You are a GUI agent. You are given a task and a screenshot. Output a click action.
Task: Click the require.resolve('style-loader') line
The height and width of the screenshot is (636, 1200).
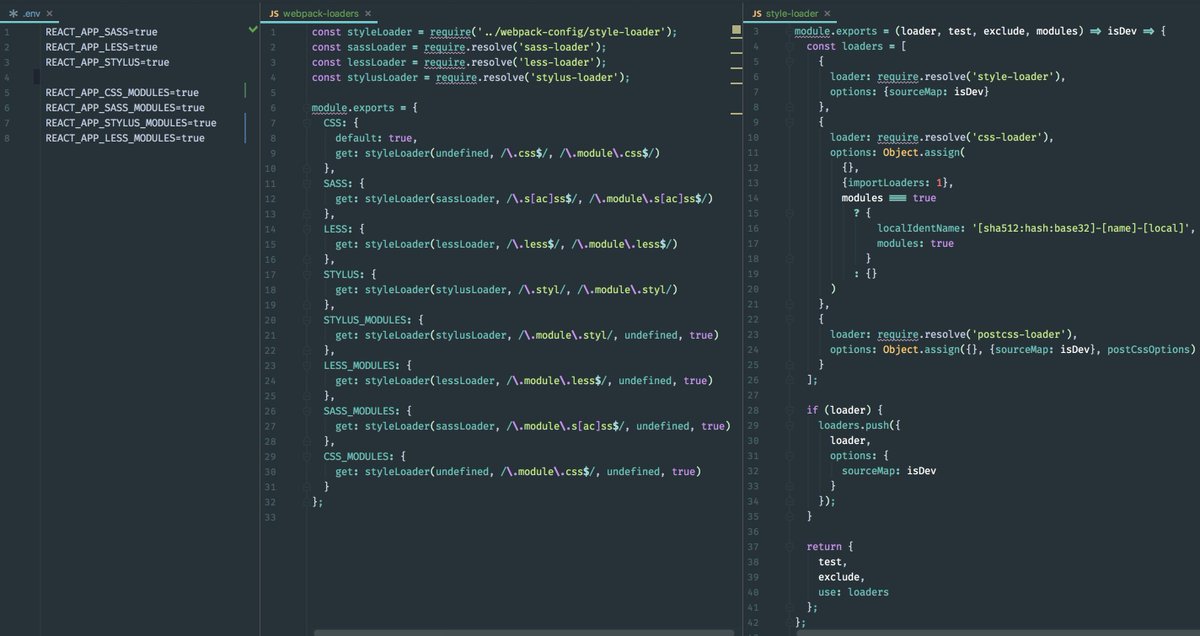947,77
